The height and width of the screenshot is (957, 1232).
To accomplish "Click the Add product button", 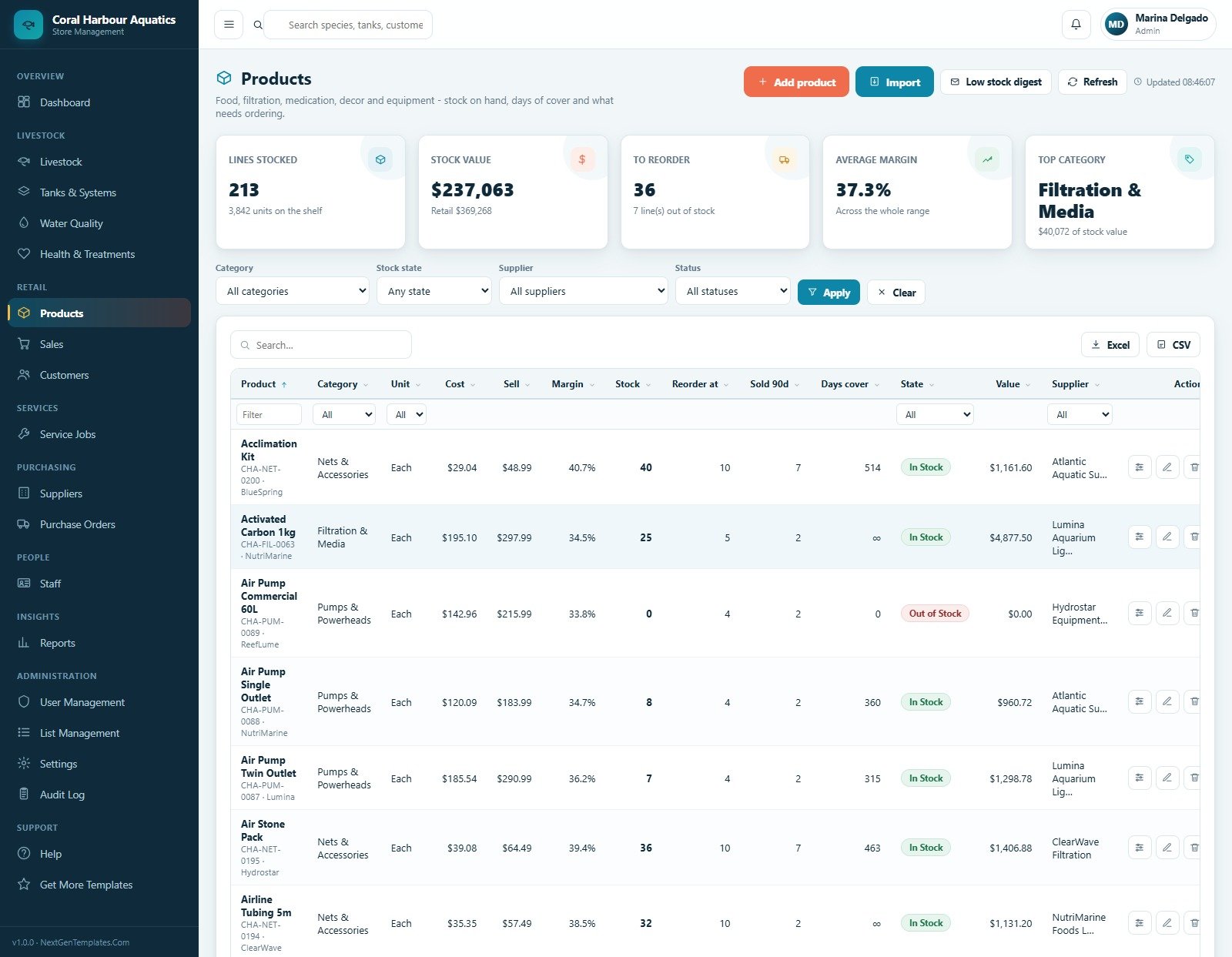I will click(x=796, y=82).
